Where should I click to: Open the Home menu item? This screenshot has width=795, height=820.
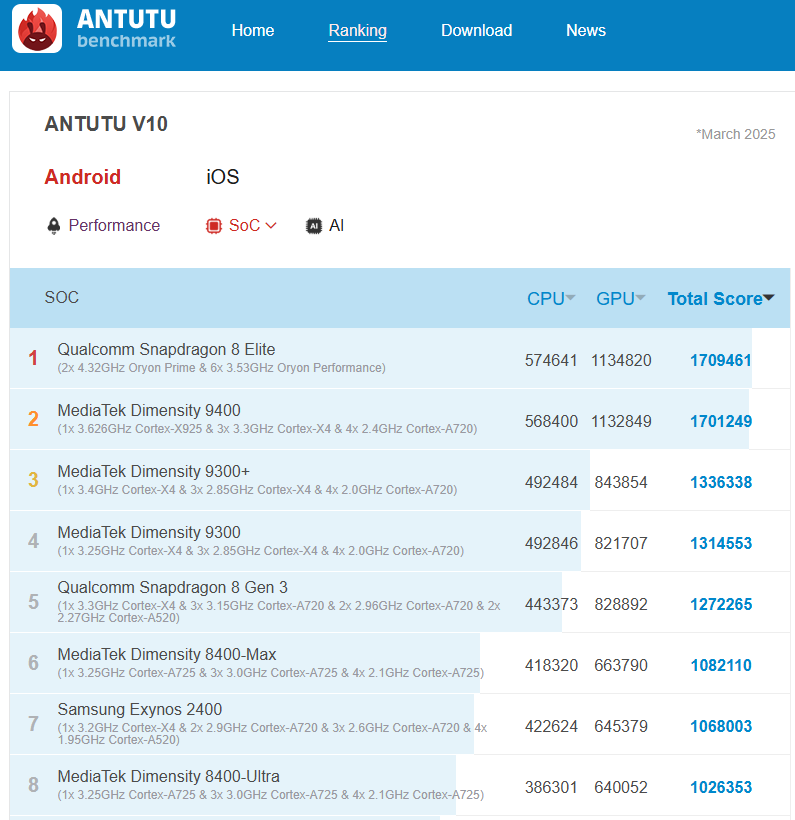253,30
